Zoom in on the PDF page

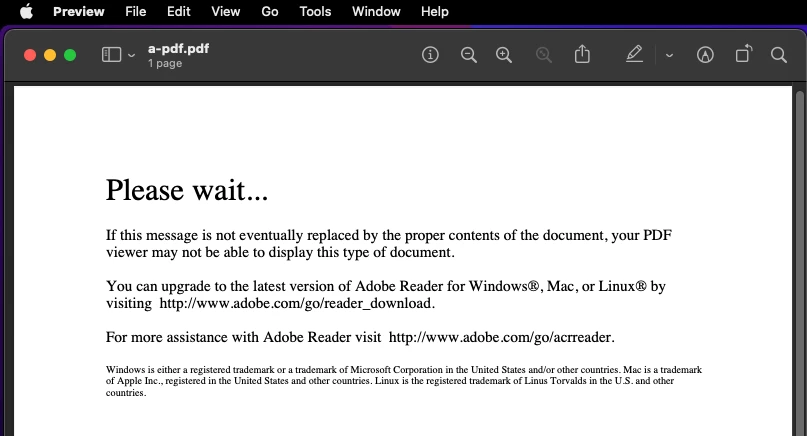coord(504,55)
